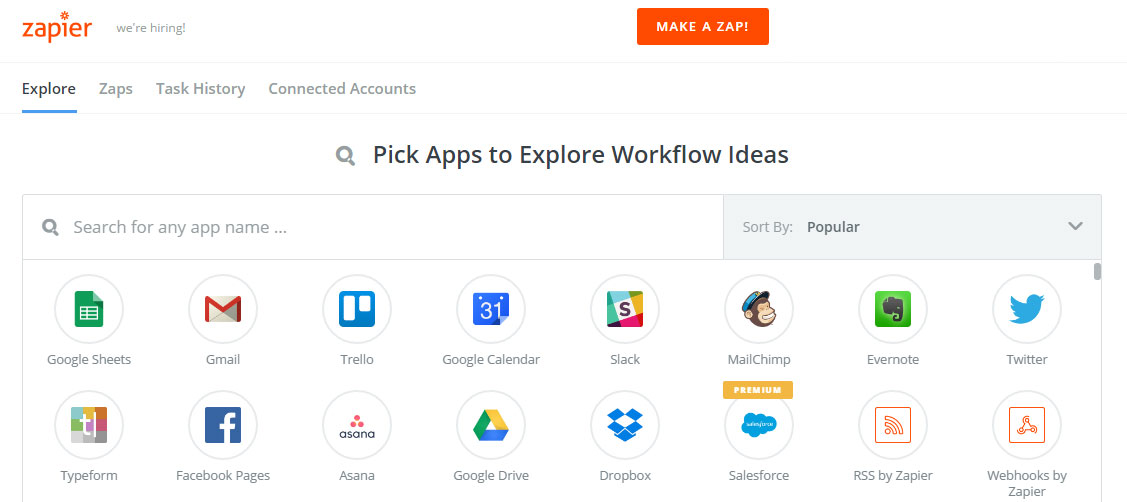Select the Evernote elephant icon
The height and width of the screenshot is (502, 1127).
click(893, 309)
